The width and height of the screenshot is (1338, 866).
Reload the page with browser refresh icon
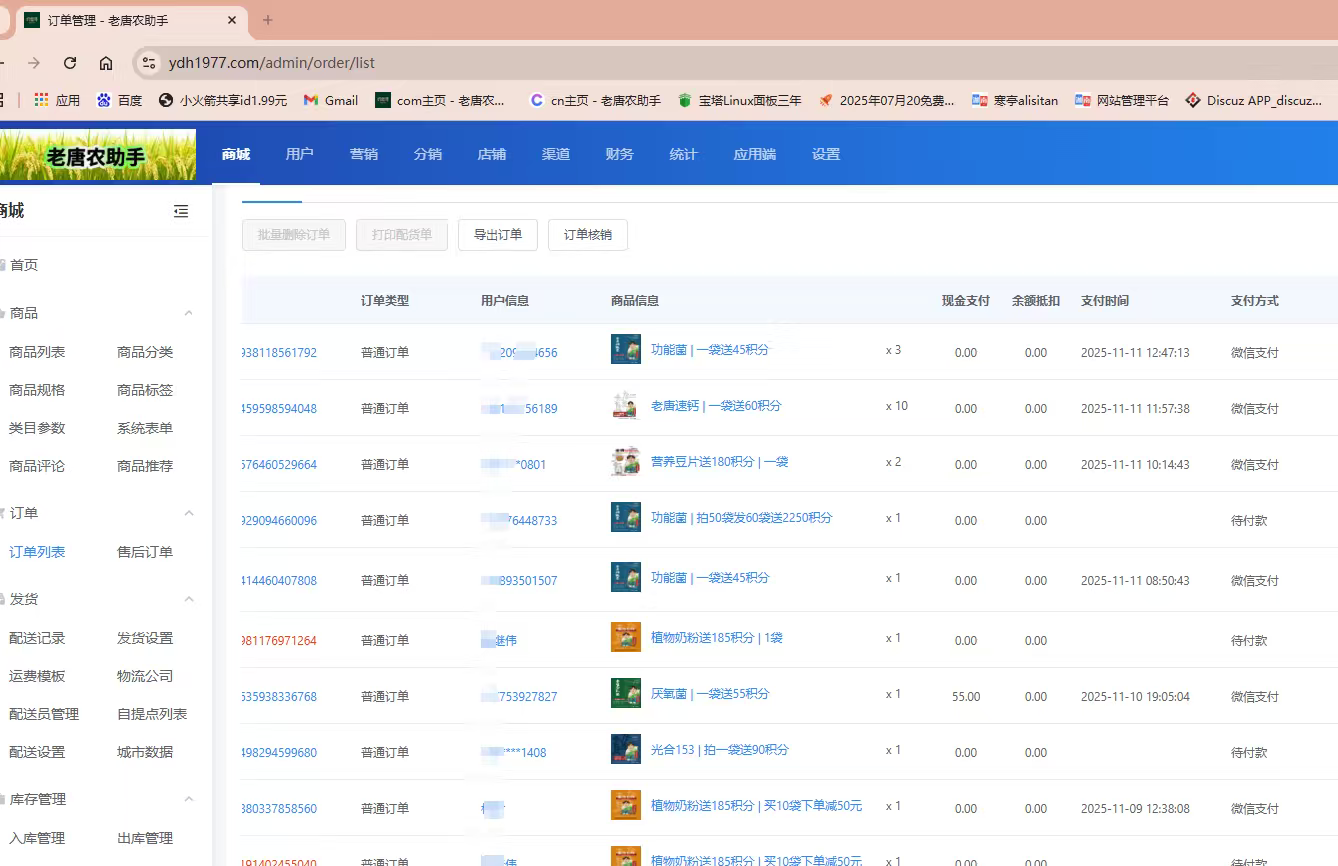70,63
